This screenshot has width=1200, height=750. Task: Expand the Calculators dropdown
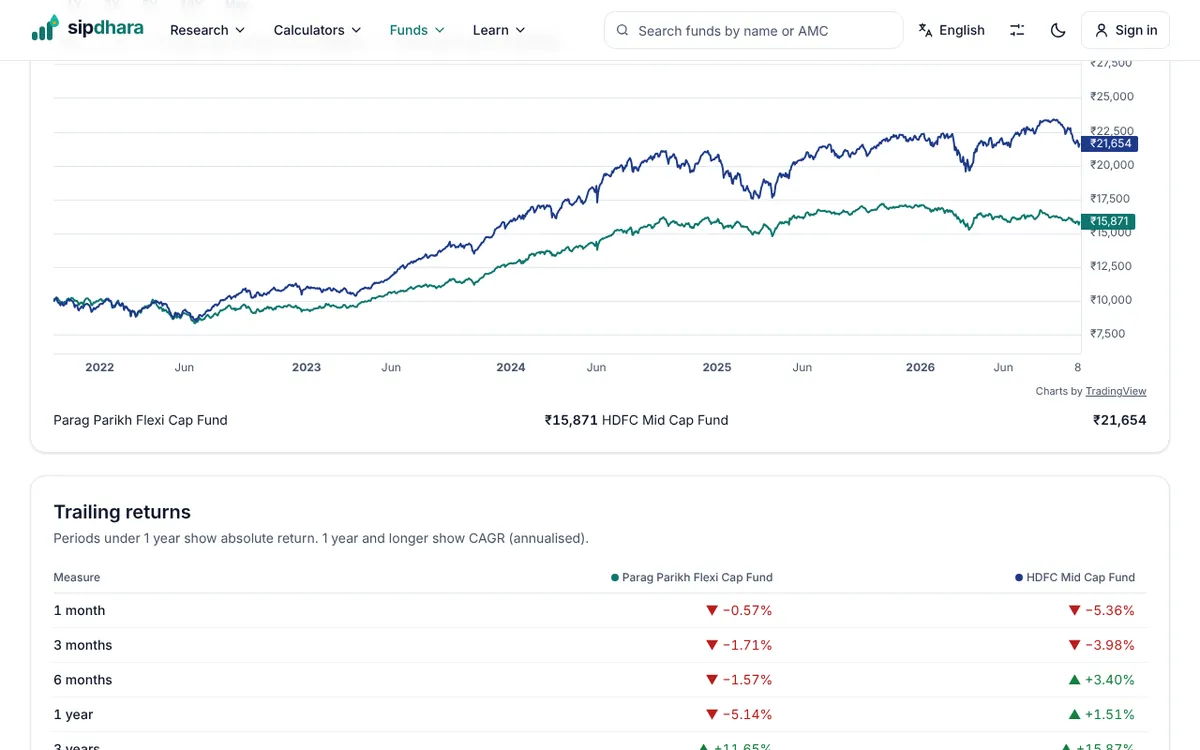(x=318, y=30)
